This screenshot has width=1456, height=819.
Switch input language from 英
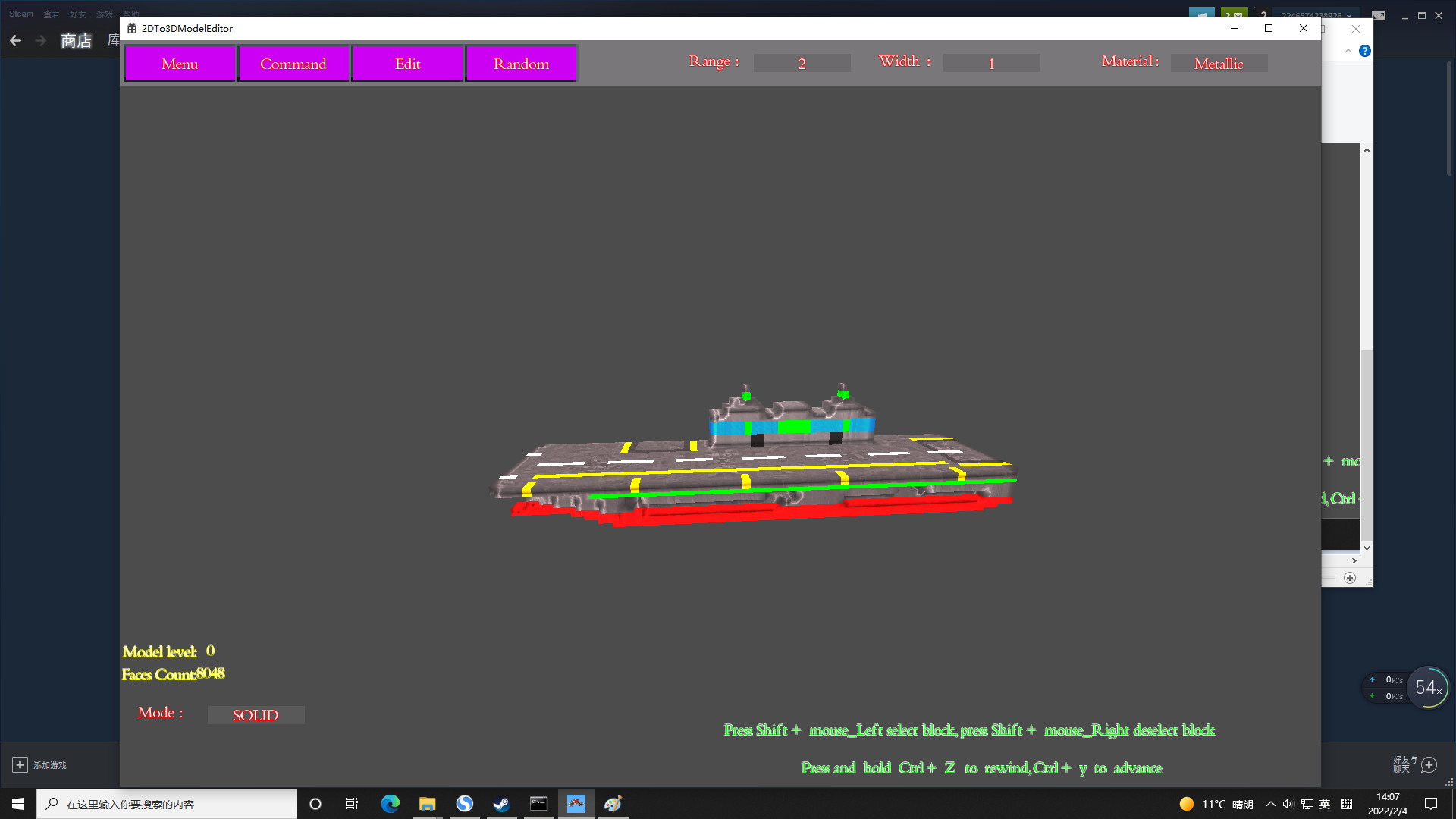point(1325,803)
